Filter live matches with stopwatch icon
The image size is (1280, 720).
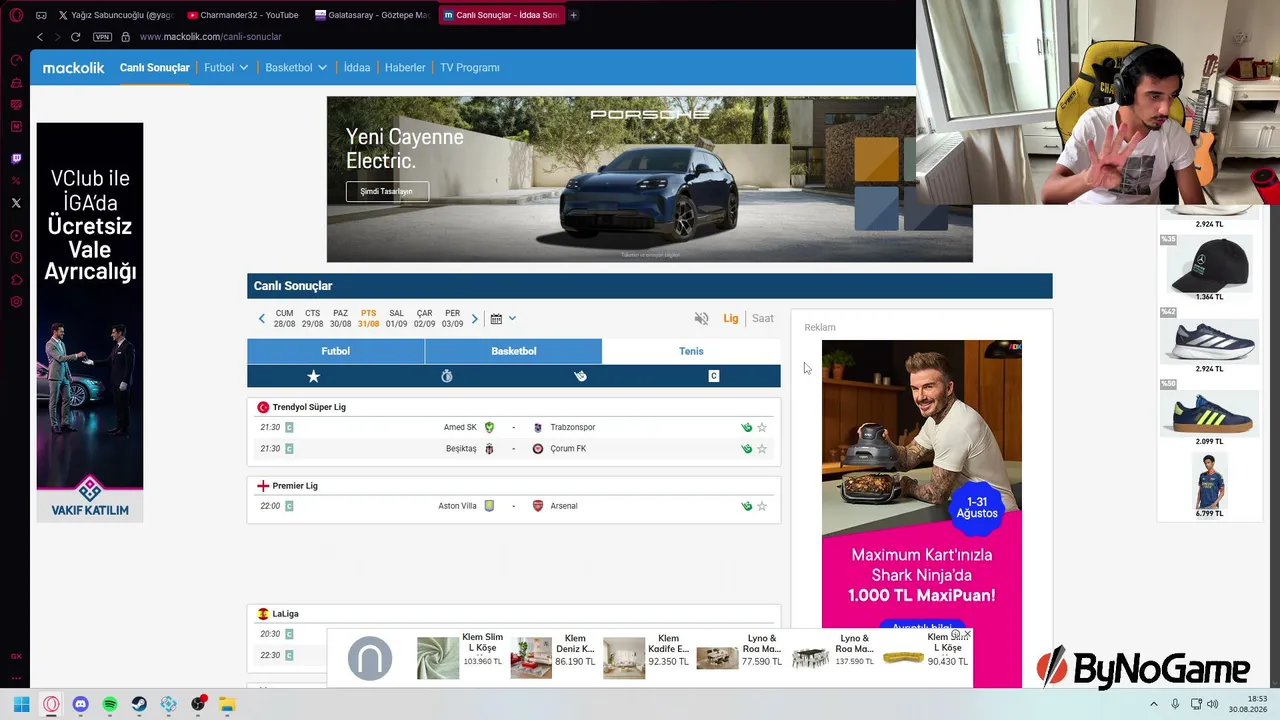447,376
